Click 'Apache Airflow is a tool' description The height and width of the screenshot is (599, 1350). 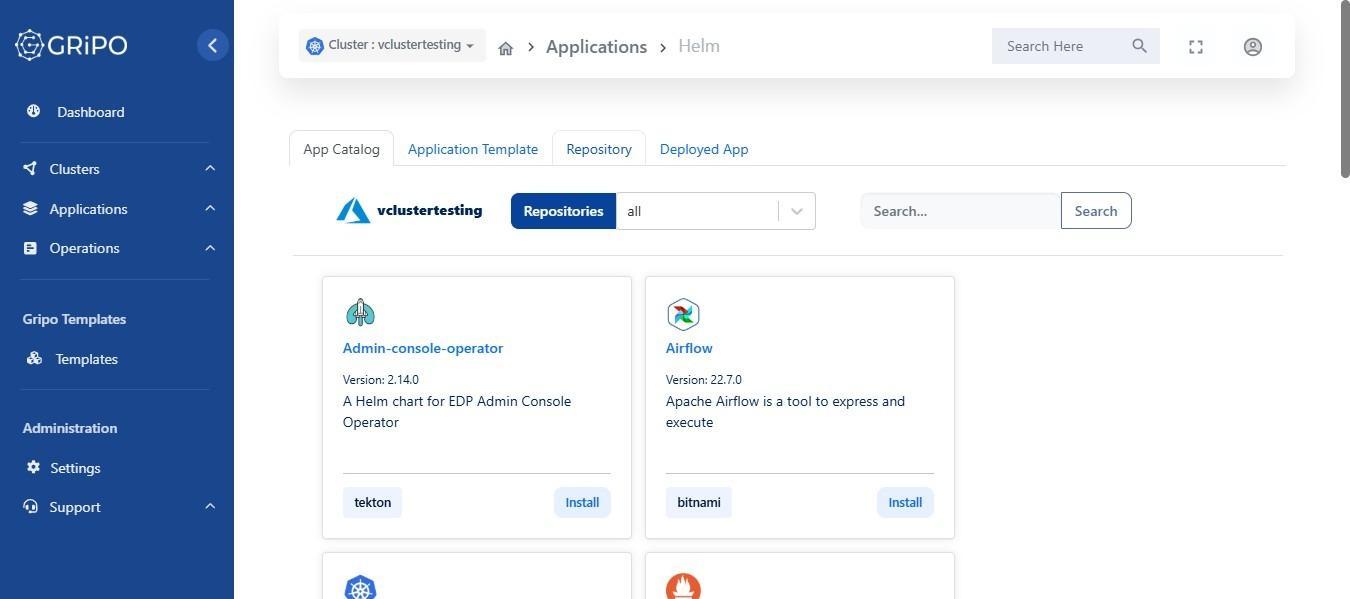[786, 412]
